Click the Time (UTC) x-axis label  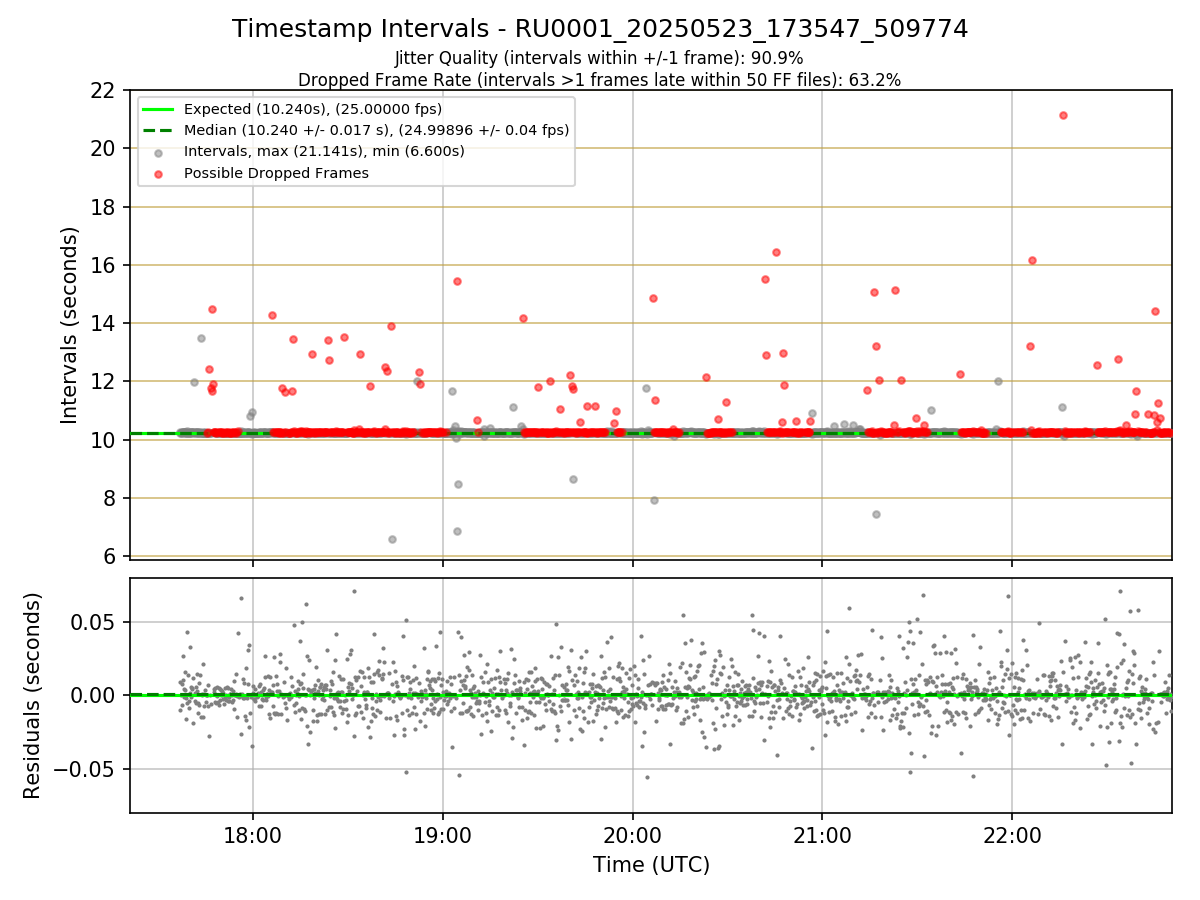[651, 865]
